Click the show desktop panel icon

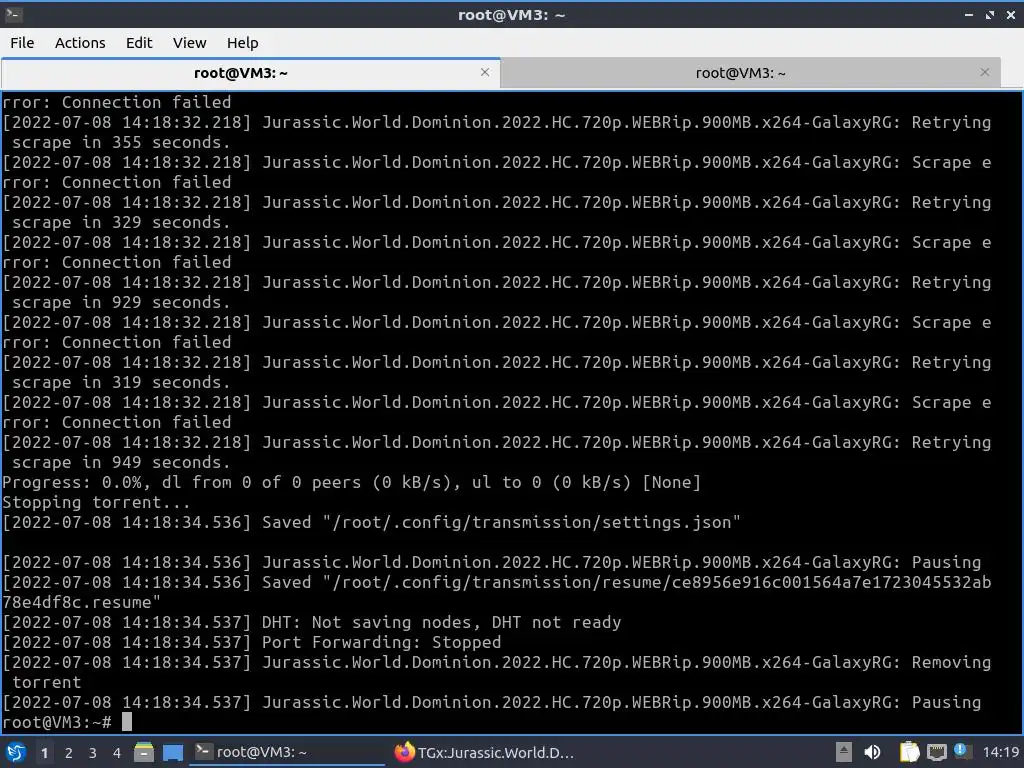coord(173,752)
